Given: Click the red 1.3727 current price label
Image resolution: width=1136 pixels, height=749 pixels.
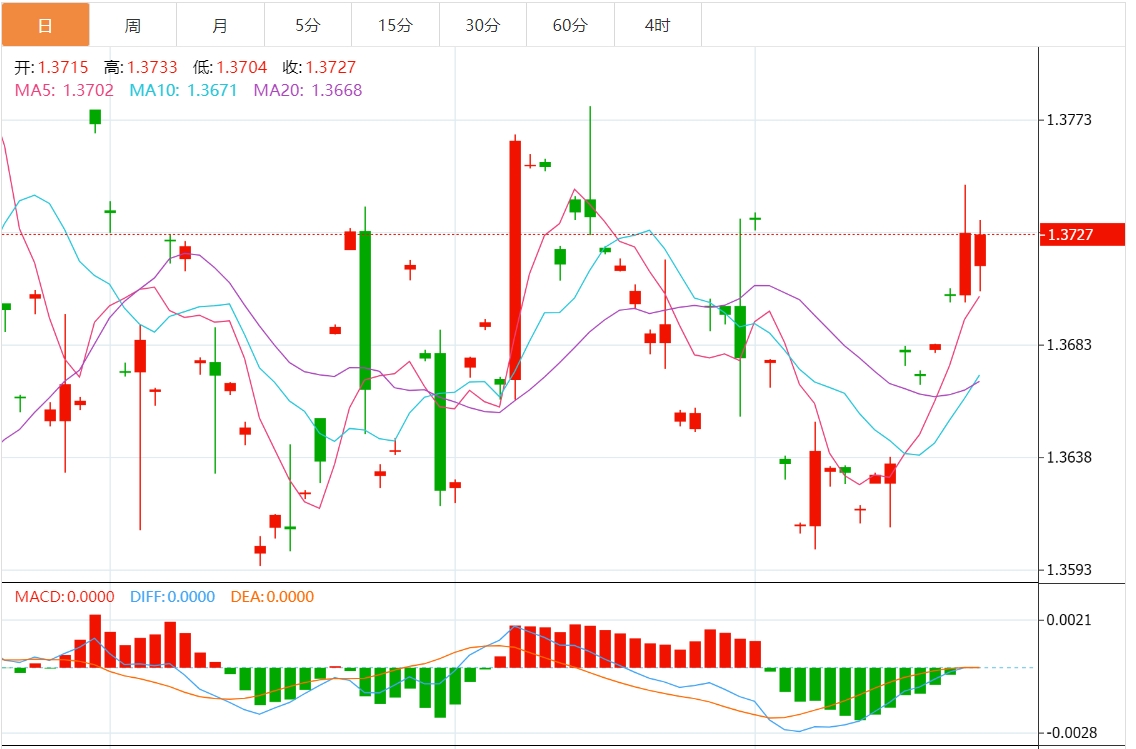Looking at the screenshot, I should pos(1082,235).
